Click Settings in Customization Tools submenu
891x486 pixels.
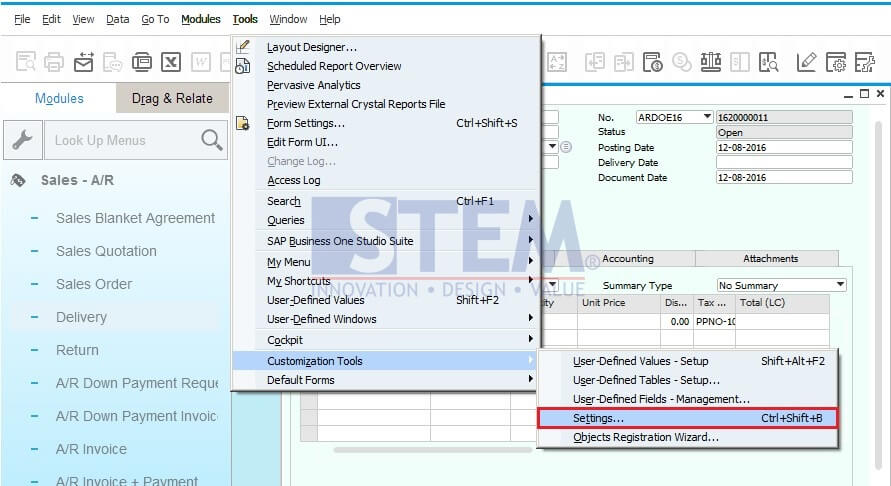click(x=688, y=418)
